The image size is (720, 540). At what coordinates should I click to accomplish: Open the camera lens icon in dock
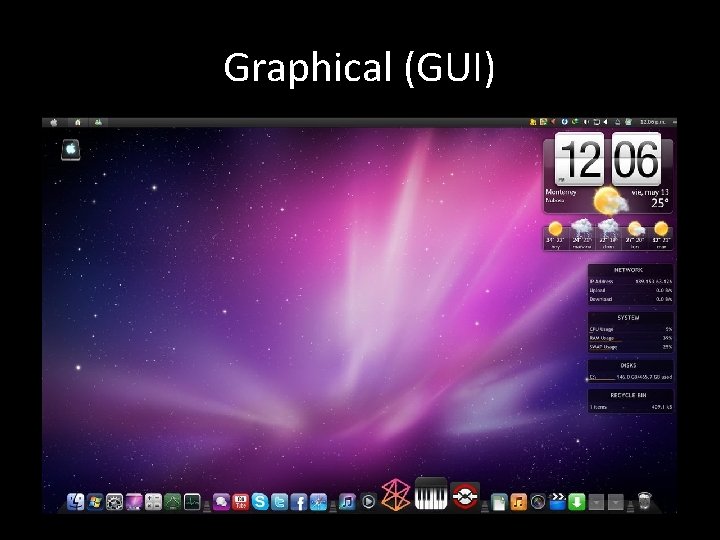[x=538, y=501]
